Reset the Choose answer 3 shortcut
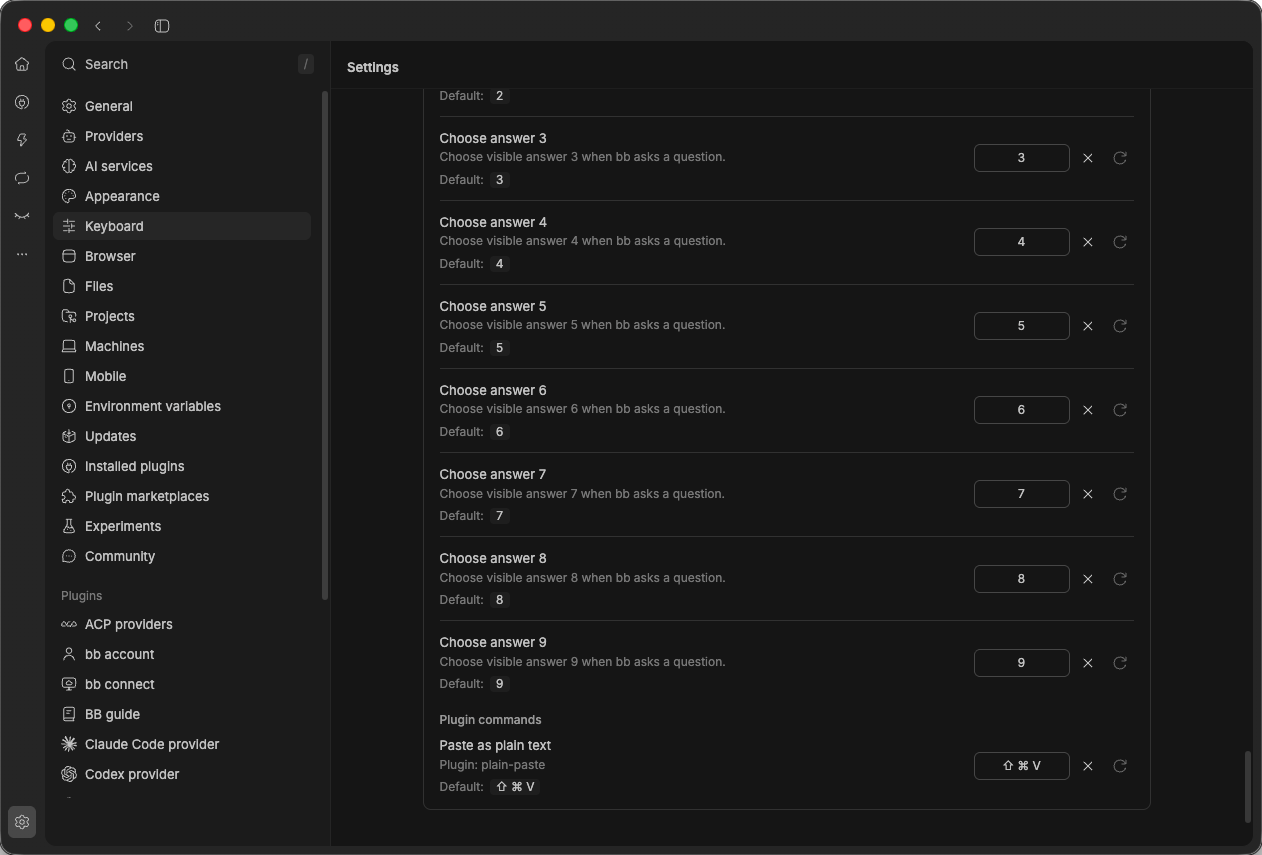This screenshot has height=855, width=1262. click(x=1120, y=158)
